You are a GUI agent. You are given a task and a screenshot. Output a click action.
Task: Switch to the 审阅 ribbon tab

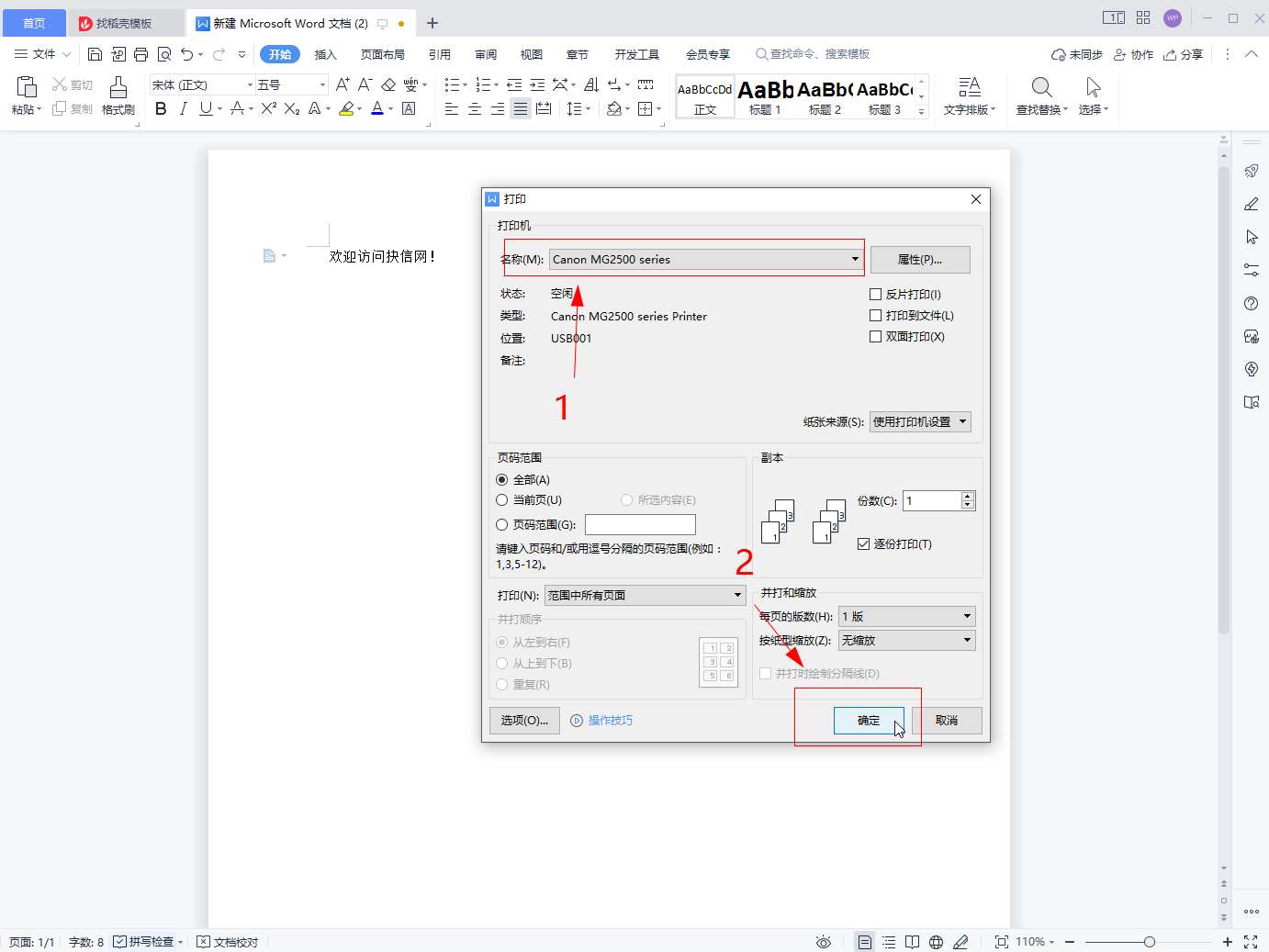(x=486, y=54)
